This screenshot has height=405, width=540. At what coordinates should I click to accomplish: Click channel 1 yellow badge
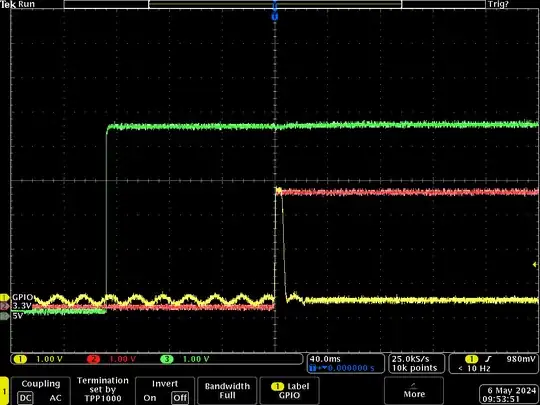coord(20,359)
